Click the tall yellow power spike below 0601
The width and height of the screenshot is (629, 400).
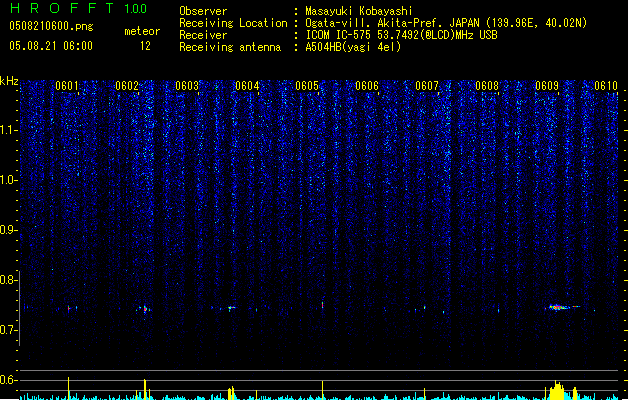68,388
